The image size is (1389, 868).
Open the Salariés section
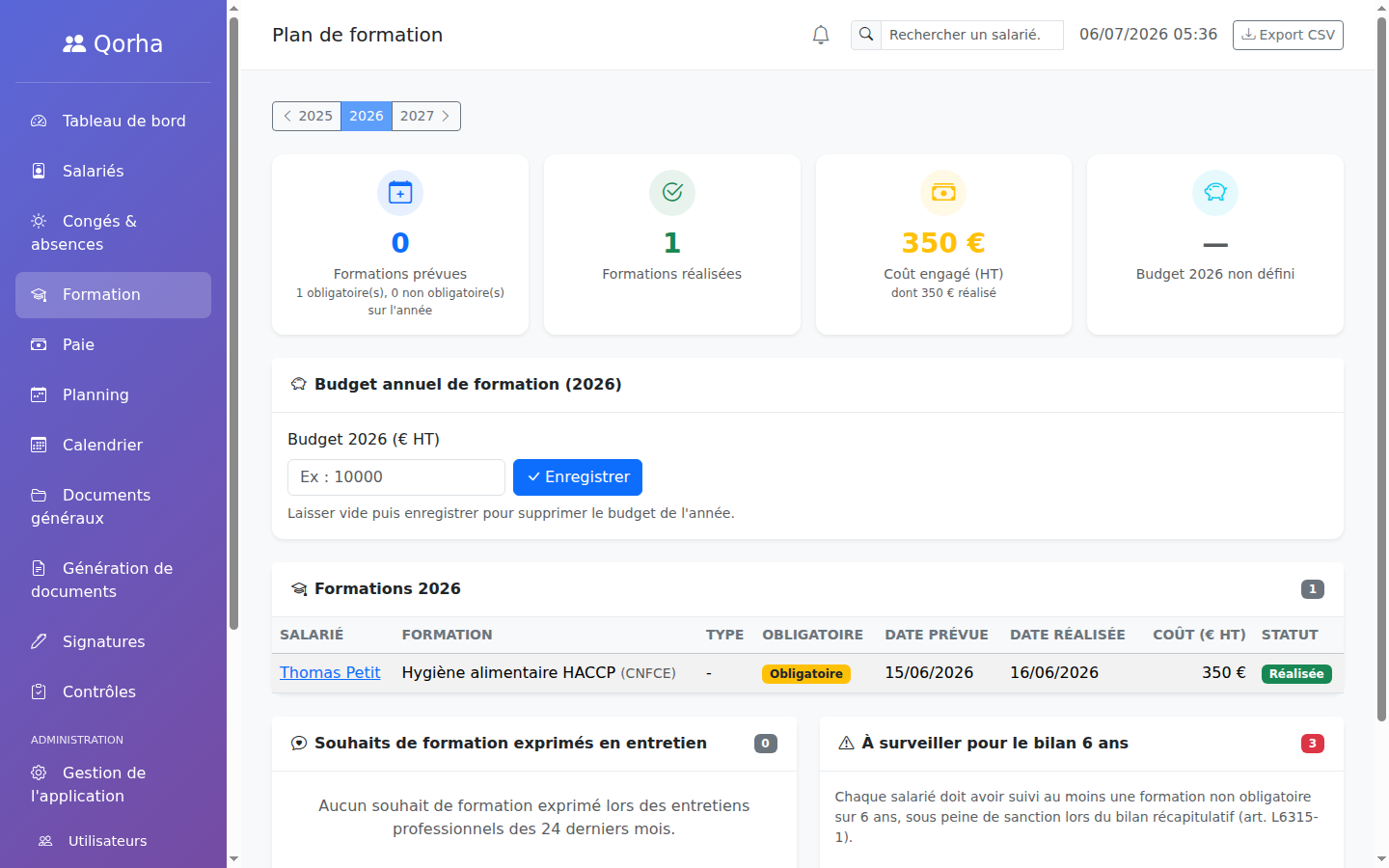click(x=113, y=172)
